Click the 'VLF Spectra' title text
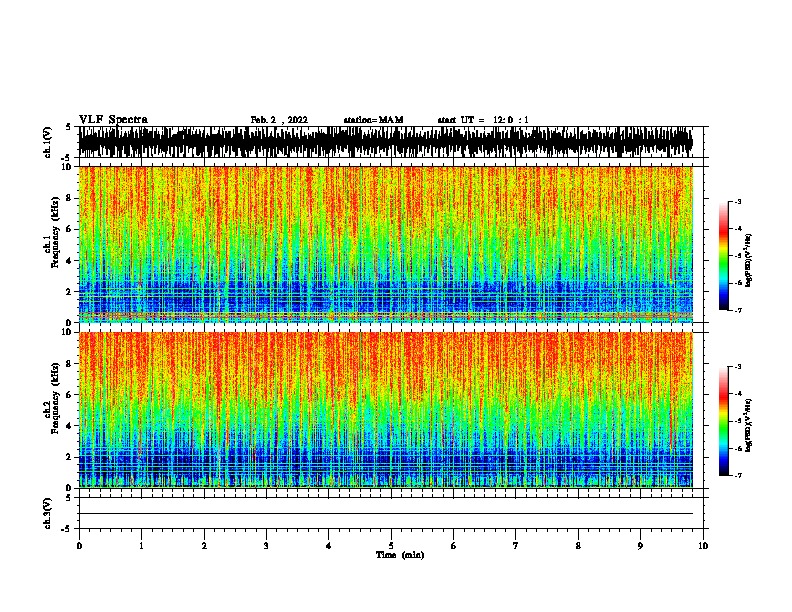This screenshot has width=792, height=612. (x=113, y=120)
